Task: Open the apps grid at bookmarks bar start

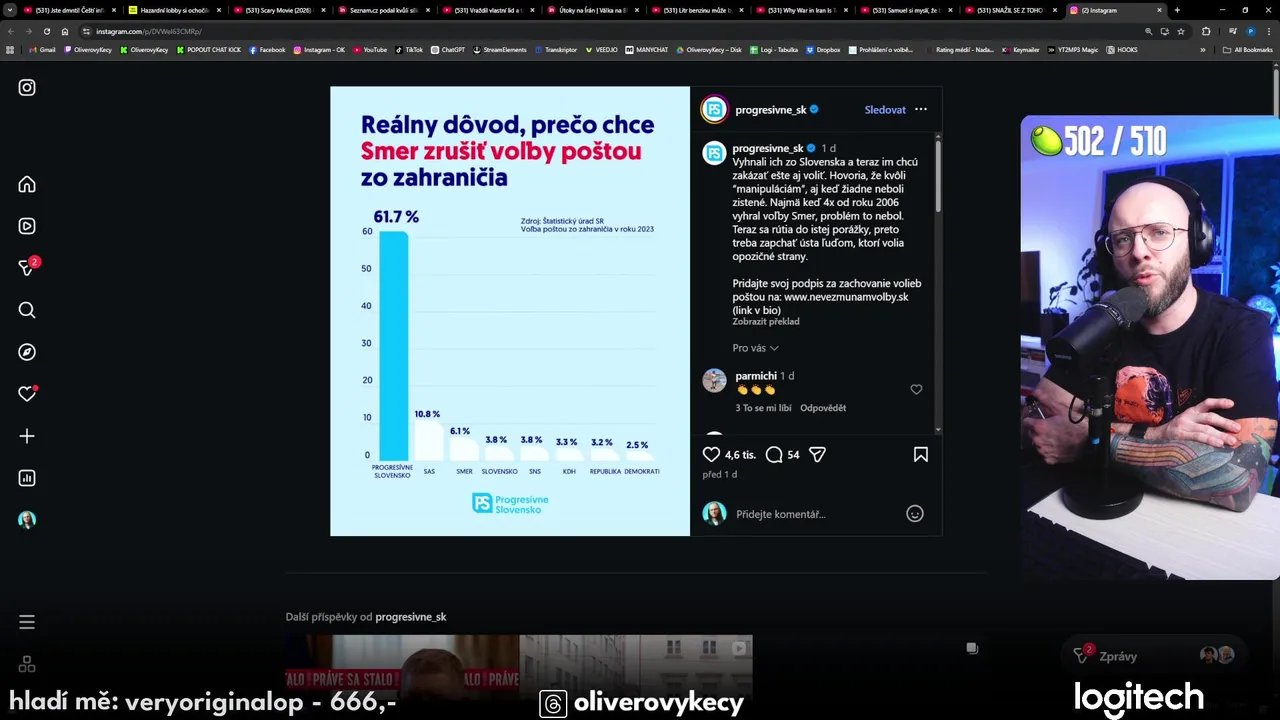Action: click(x=11, y=50)
